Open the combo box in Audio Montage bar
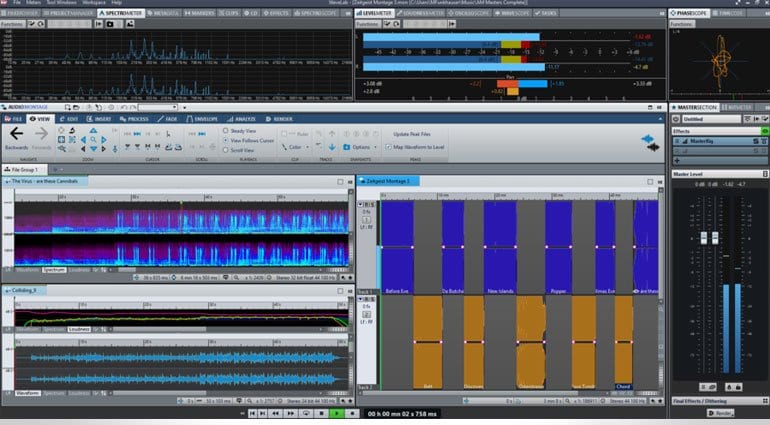This screenshot has width=770, height=425. tap(158, 107)
